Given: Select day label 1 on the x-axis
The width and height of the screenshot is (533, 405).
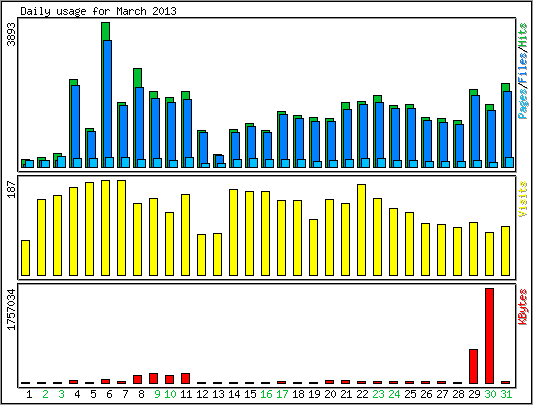Looking at the screenshot, I should [x=29, y=394].
